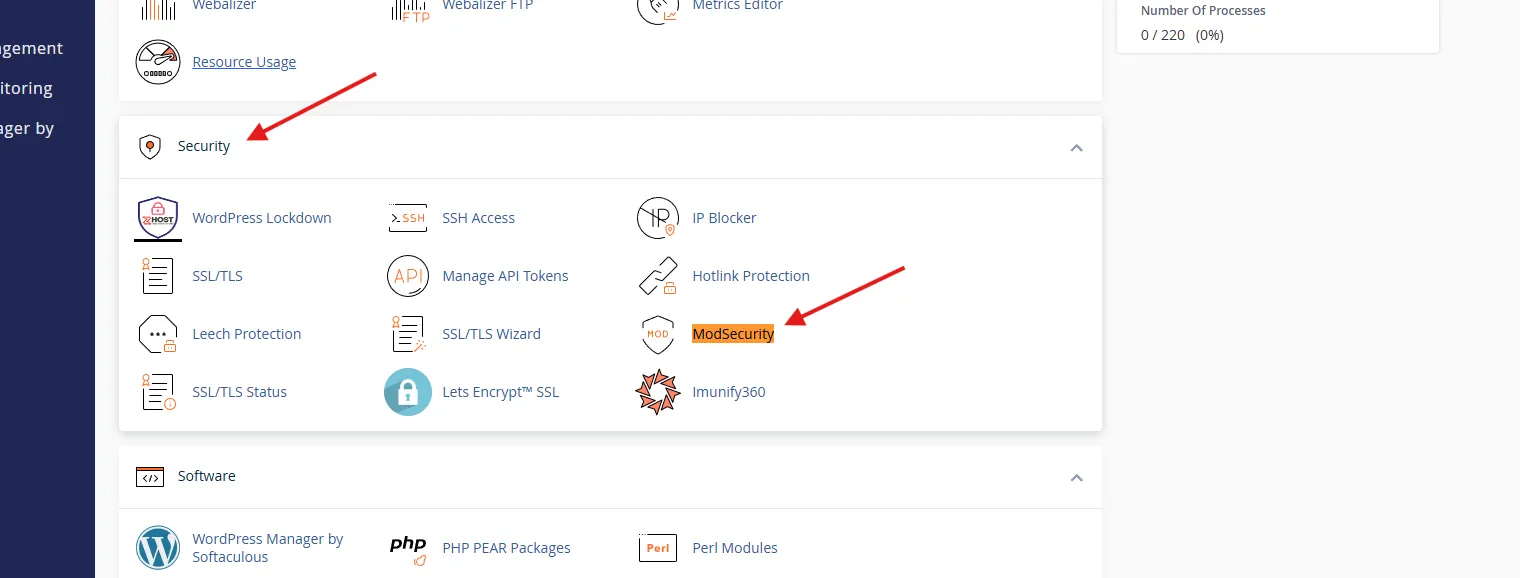The height and width of the screenshot is (578, 1520).
Task: Open the Leech Protection icon
Action: tap(158, 334)
